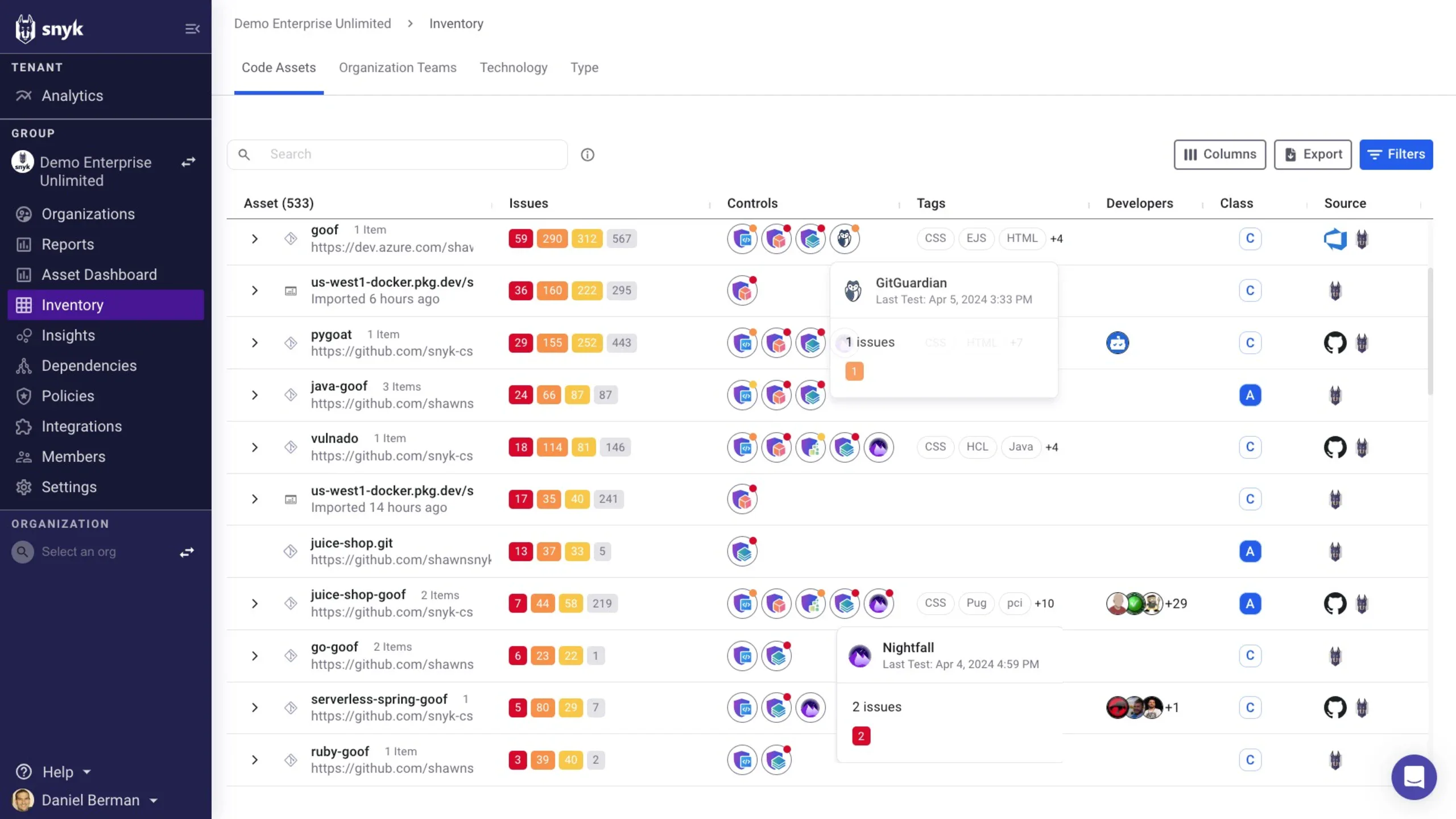This screenshot has height=819, width=1456.
Task: Click vulnado low issues badge 146
Action: (615, 447)
